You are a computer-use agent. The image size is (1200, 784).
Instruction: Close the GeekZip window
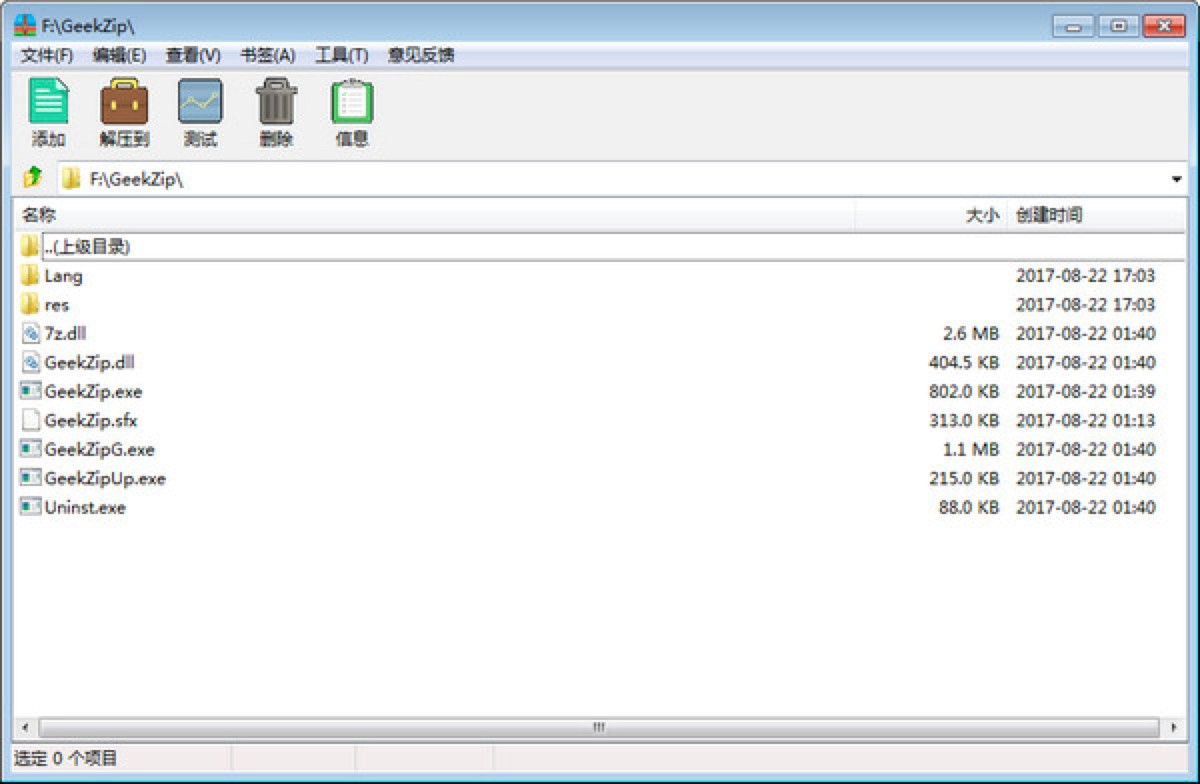click(1163, 27)
